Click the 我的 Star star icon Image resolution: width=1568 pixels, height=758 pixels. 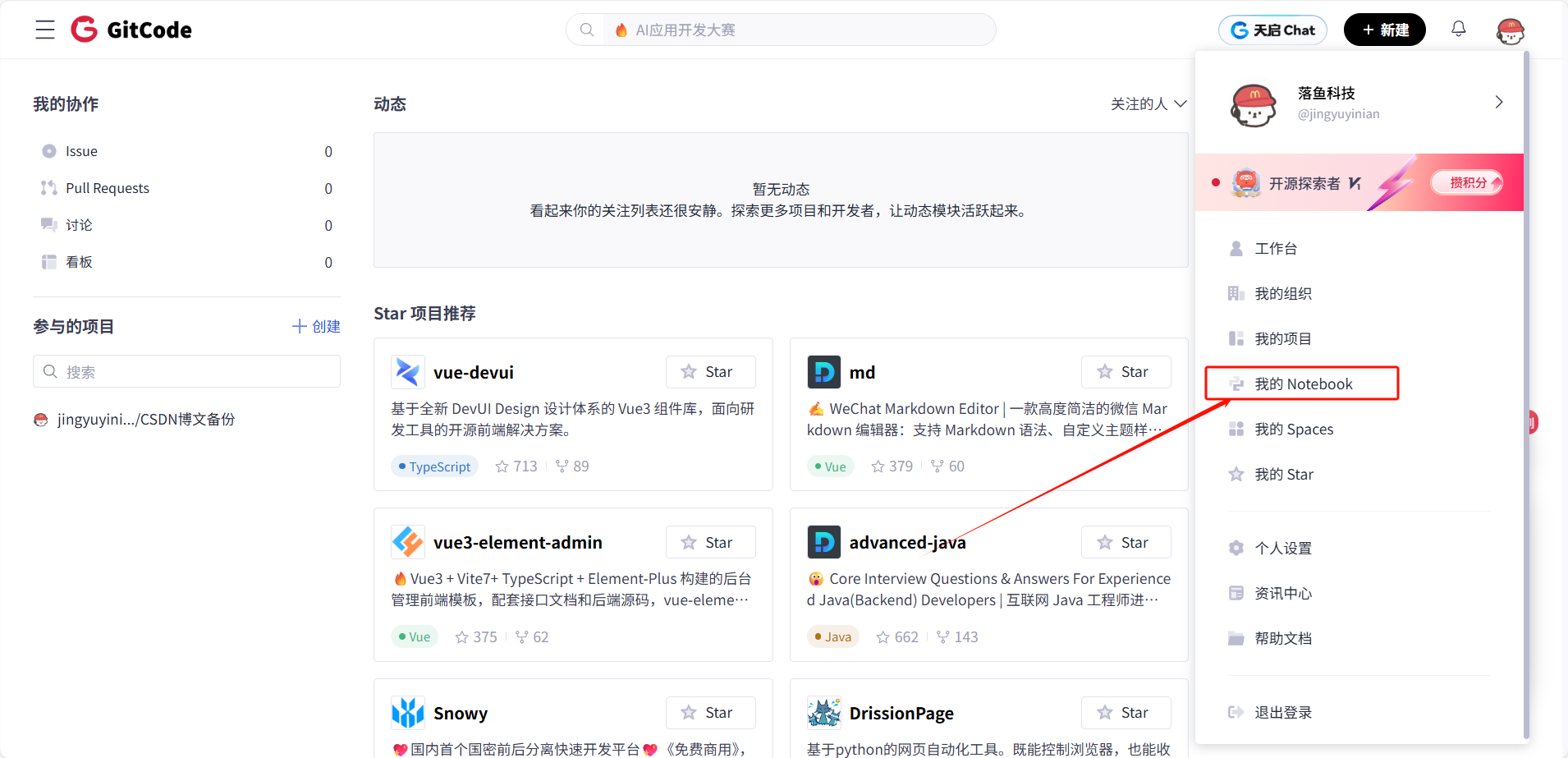click(1236, 474)
